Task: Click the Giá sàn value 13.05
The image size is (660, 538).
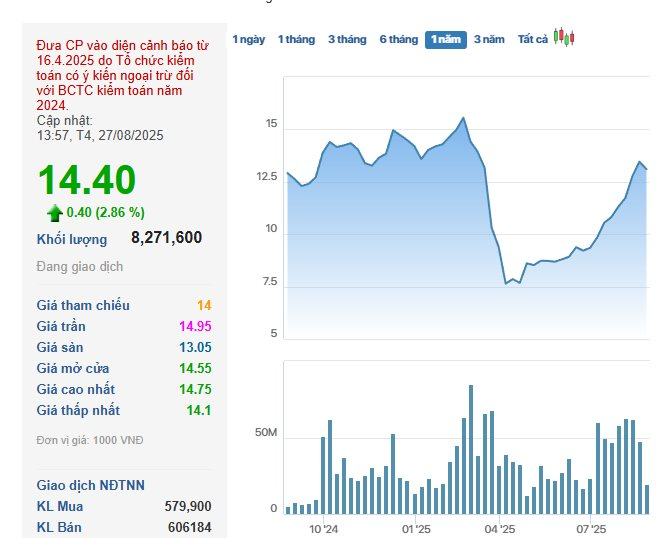Action: [194, 347]
